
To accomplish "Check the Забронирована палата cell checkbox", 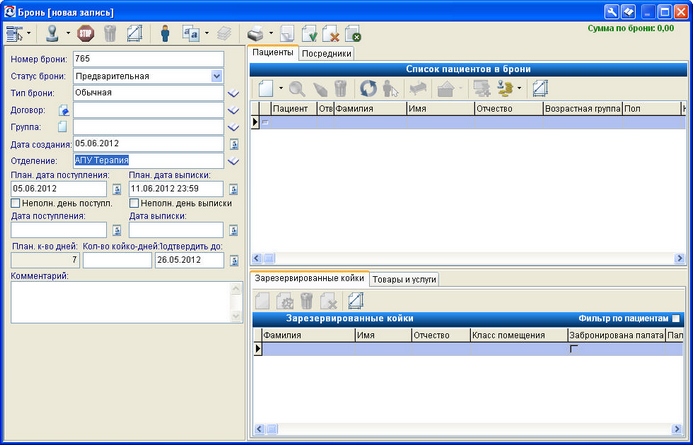I will 574,349.
